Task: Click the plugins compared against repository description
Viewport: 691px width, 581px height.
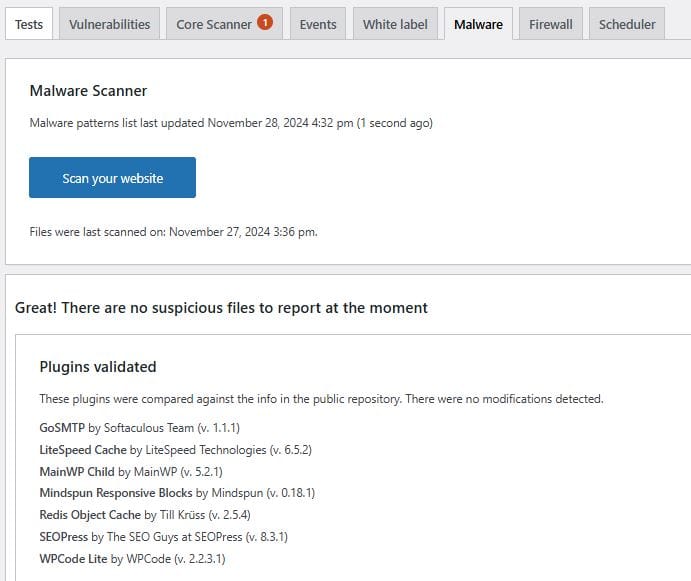Action: tap(321, 399)
